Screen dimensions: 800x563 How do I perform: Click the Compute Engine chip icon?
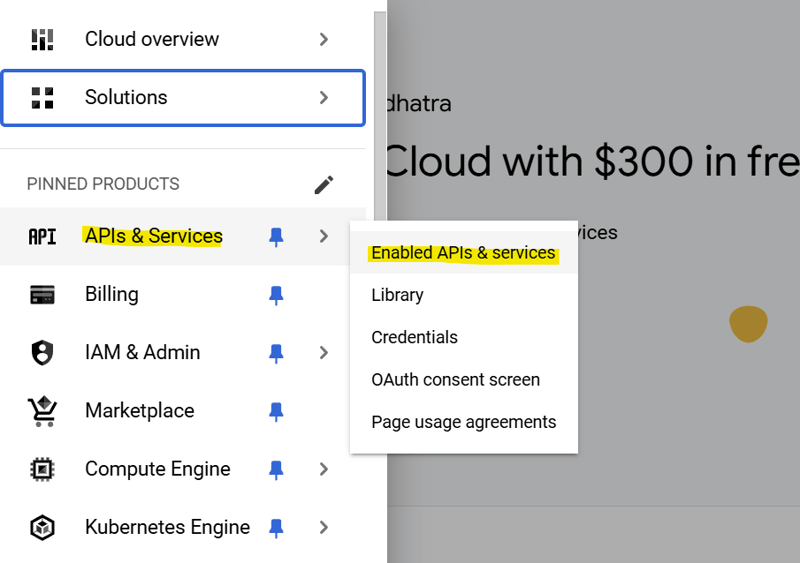coord(42,469)
